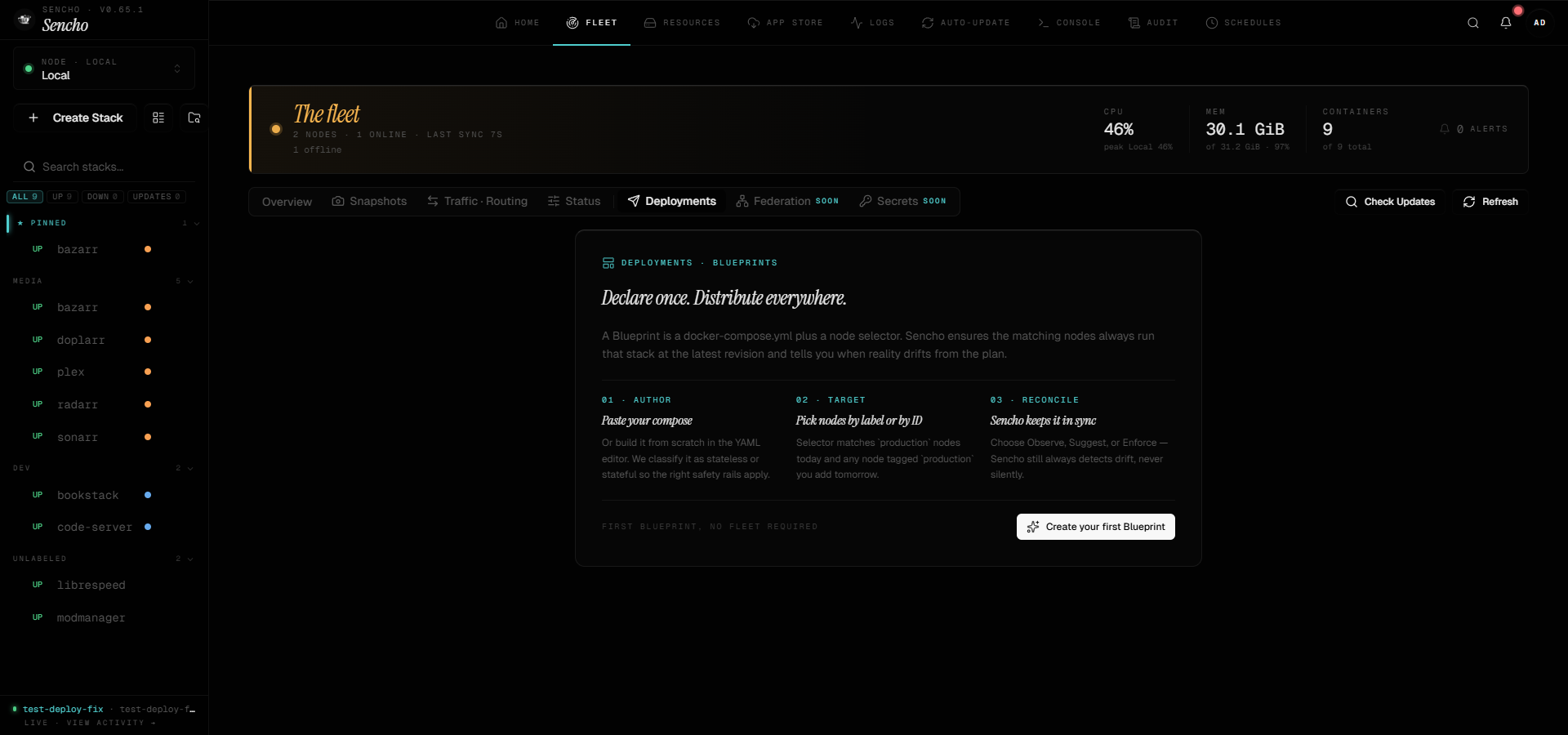Click the 'Paste your compose' step heading
The width and height of the screenshot is (1568, 735).
pyautogui.click(x=647, y=421)
